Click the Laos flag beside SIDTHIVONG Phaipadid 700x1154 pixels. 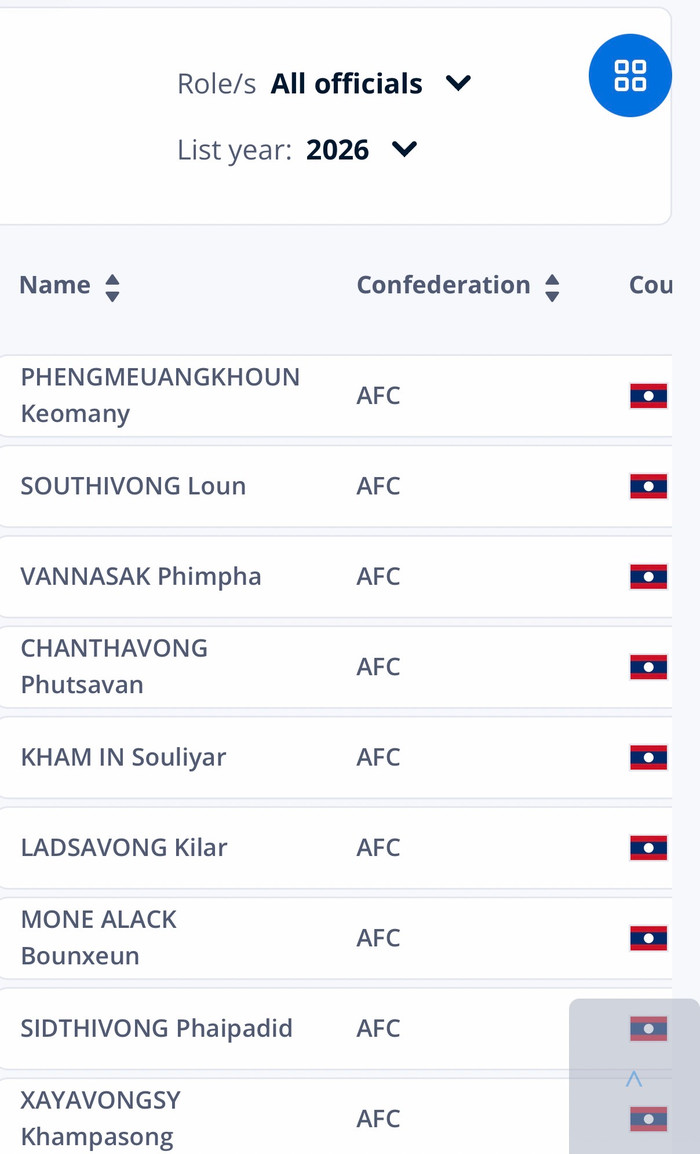tap(648, 1028)
